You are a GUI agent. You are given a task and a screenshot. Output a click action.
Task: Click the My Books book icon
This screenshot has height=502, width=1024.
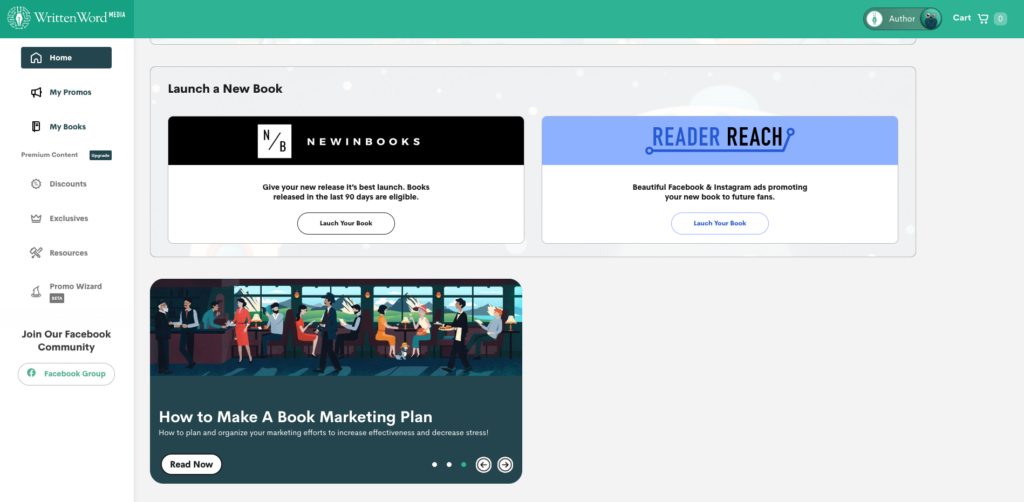coord(37,127)
